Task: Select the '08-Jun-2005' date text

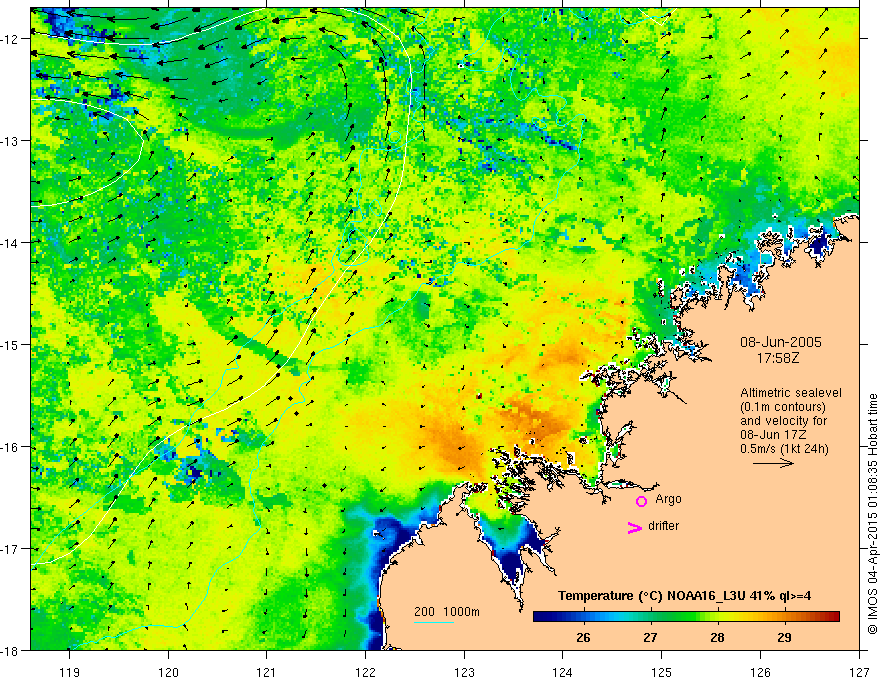Action: tap(781, 342)
